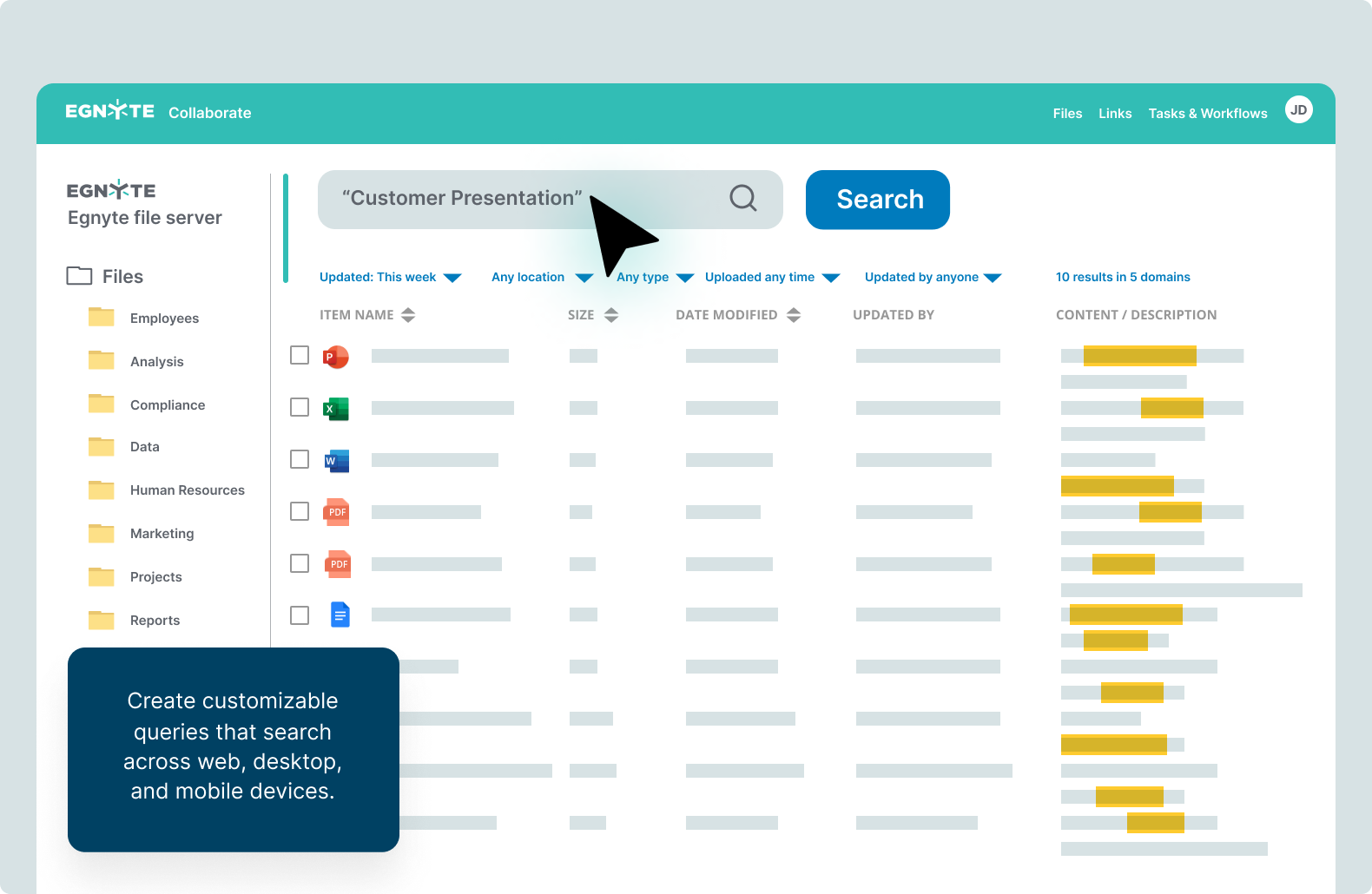Check the PowerPoint file row checkbox
Viewport: 1372px width, 894px height.
click(300, 355)
